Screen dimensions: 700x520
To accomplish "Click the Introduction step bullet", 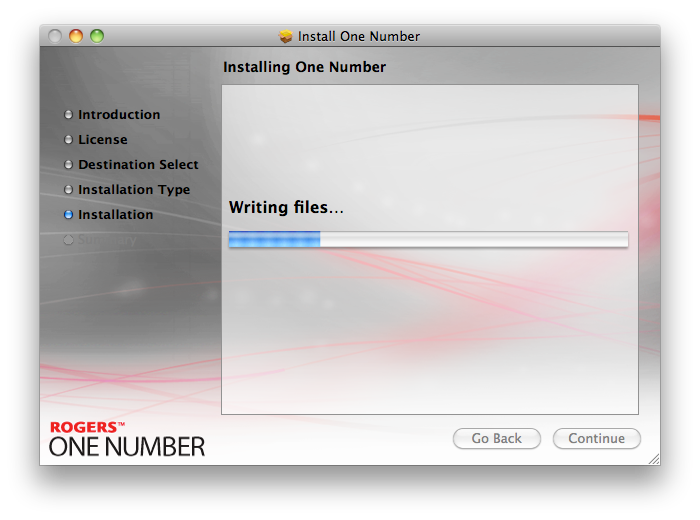I will (68, 115).
